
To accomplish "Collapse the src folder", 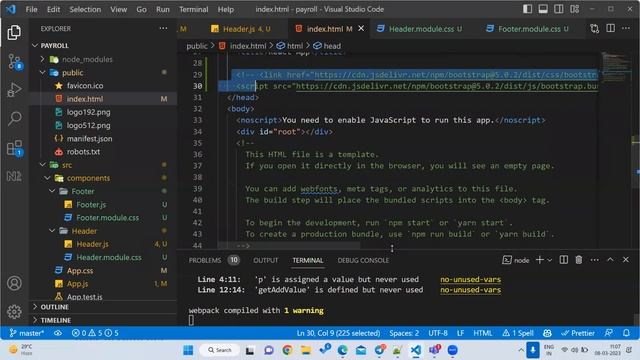I will (42, 165).
